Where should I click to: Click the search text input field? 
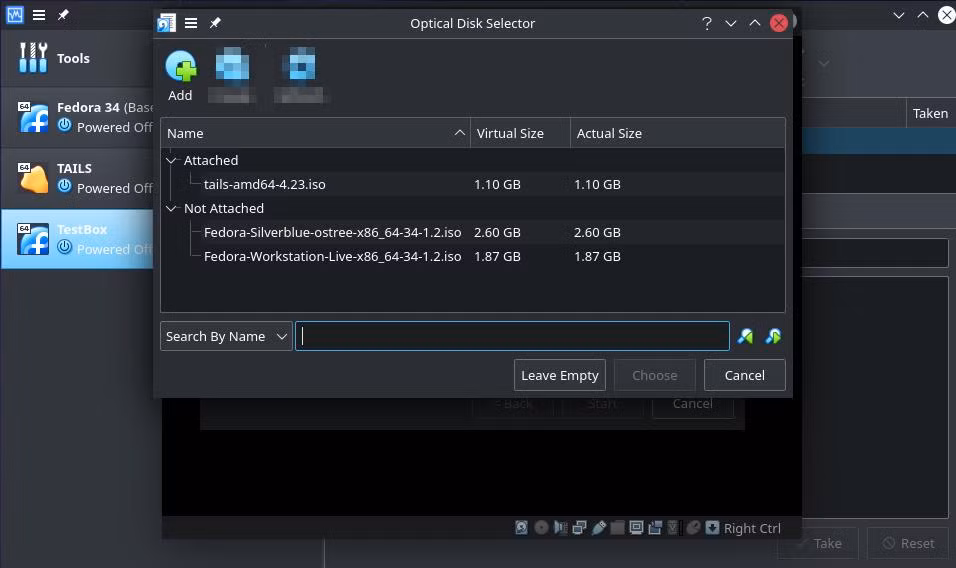coord(512,336)
